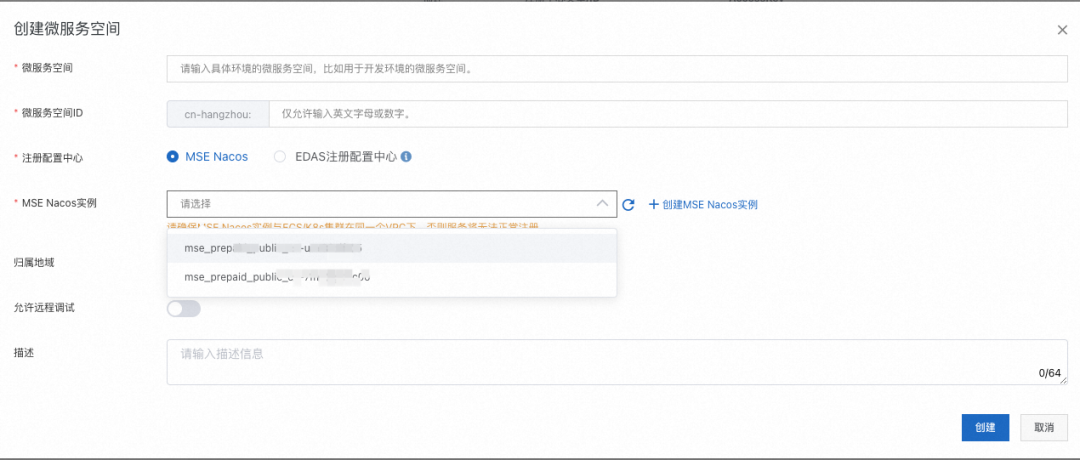
Task: Click the 请选择 Nacos instance combo box
Action: click(x=391, y=204)
